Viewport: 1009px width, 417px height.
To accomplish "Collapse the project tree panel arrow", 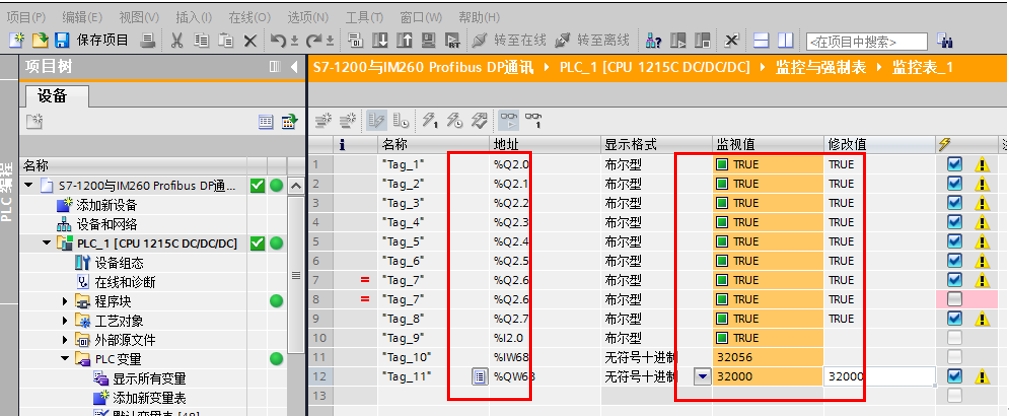I will click(x=294, y=67).
